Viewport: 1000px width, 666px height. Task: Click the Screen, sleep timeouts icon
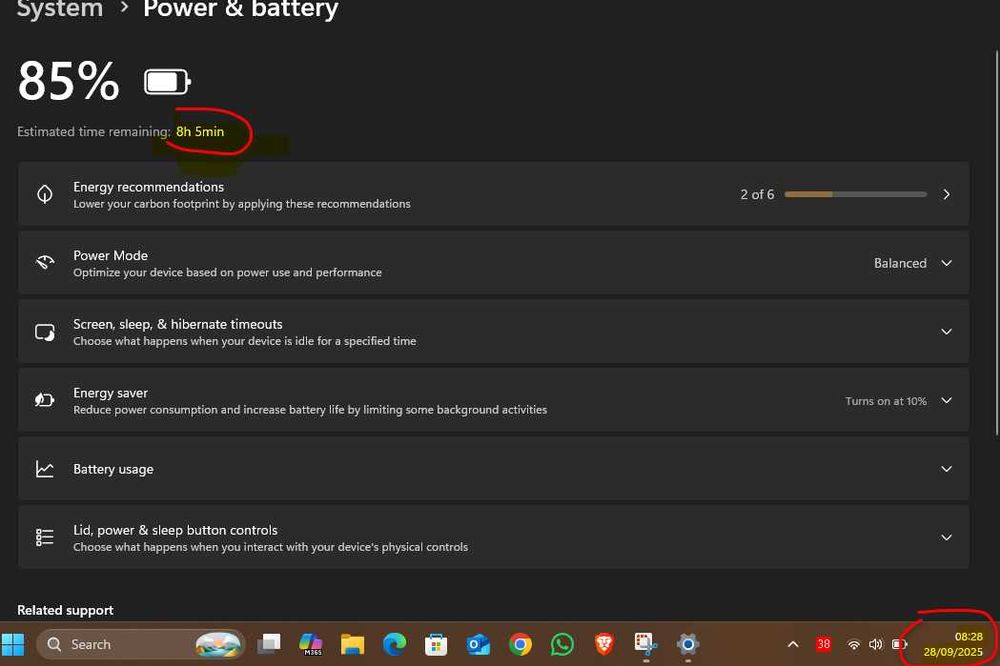(x=45, y=332)
